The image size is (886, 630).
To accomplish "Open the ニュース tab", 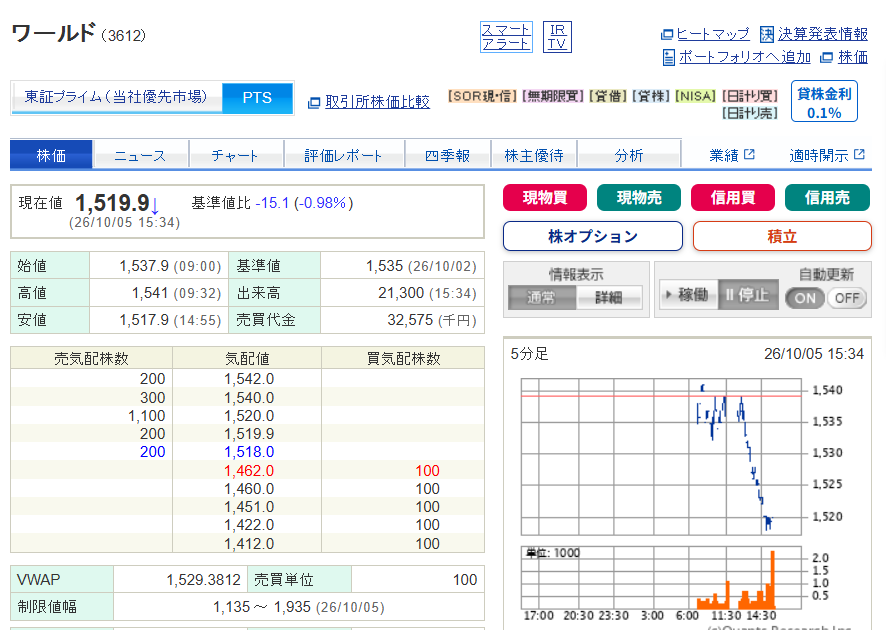I will coord(140,155).
